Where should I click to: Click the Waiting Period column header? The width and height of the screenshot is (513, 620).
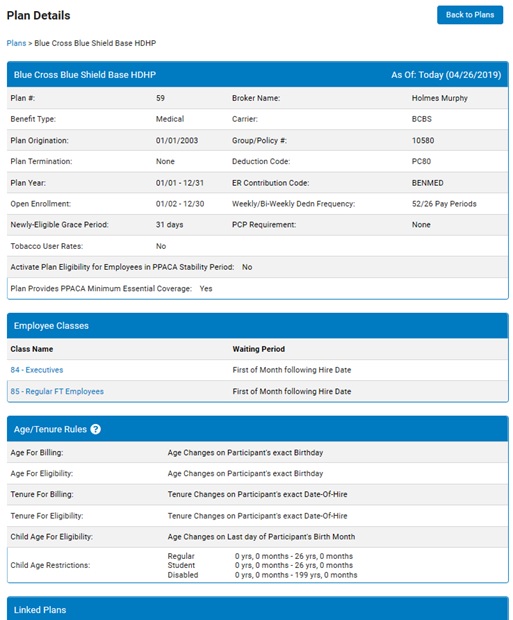tap(259, 349)
